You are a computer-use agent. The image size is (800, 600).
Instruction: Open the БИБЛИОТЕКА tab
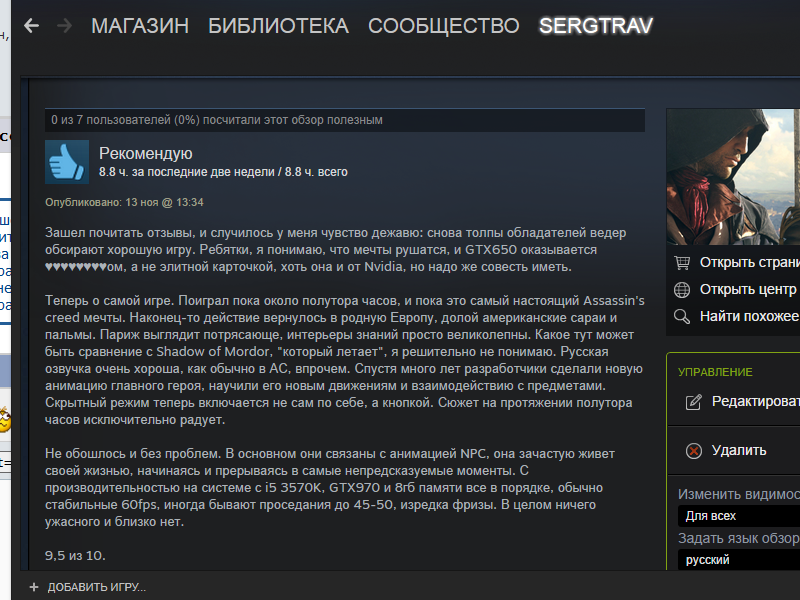pos(279,26)
